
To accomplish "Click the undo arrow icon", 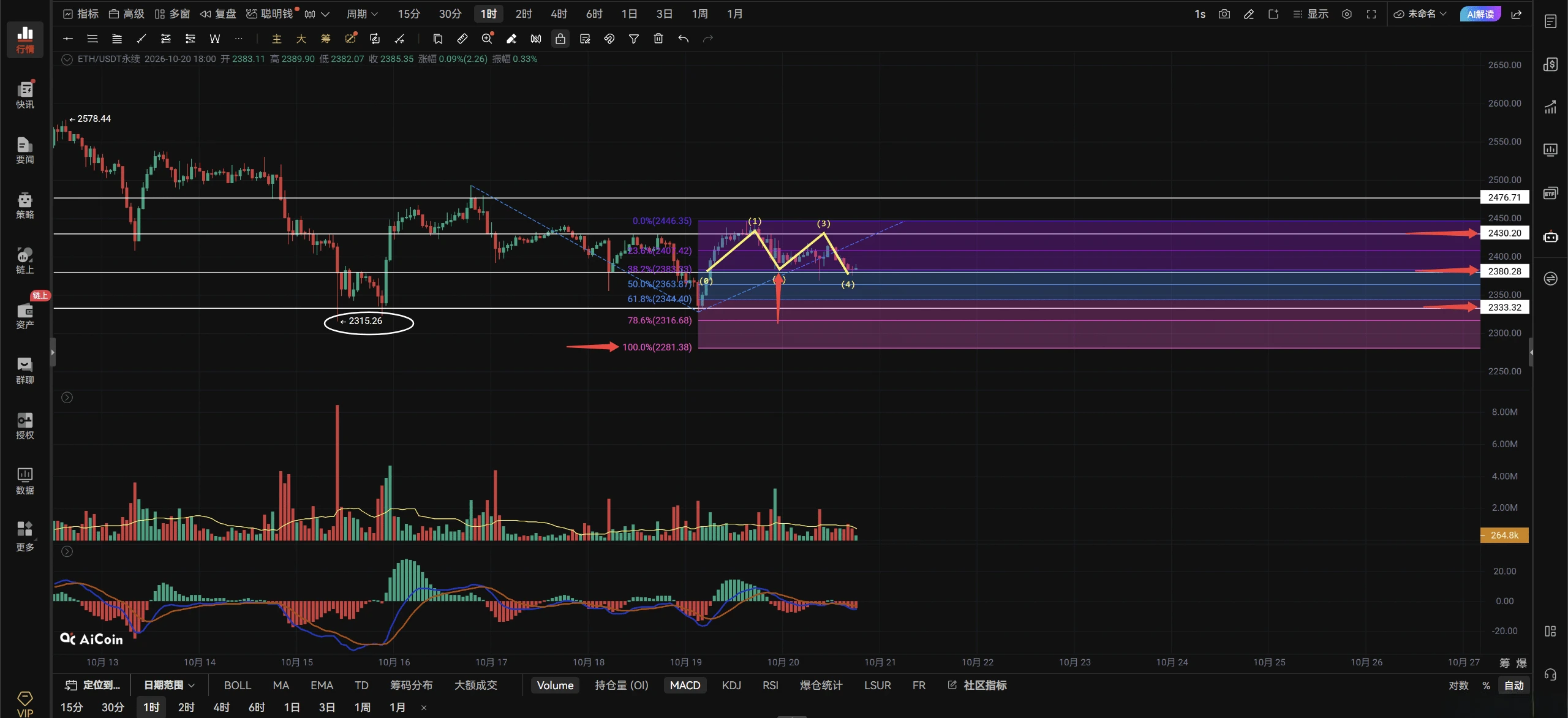I will click(x=684, y=39).
